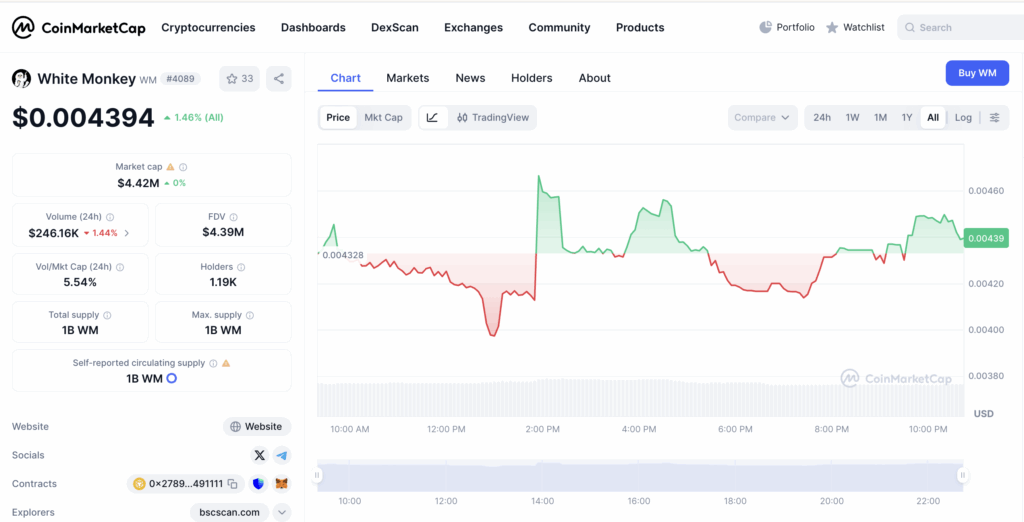Expand the Volume (24h) arrow

point(127,233)
